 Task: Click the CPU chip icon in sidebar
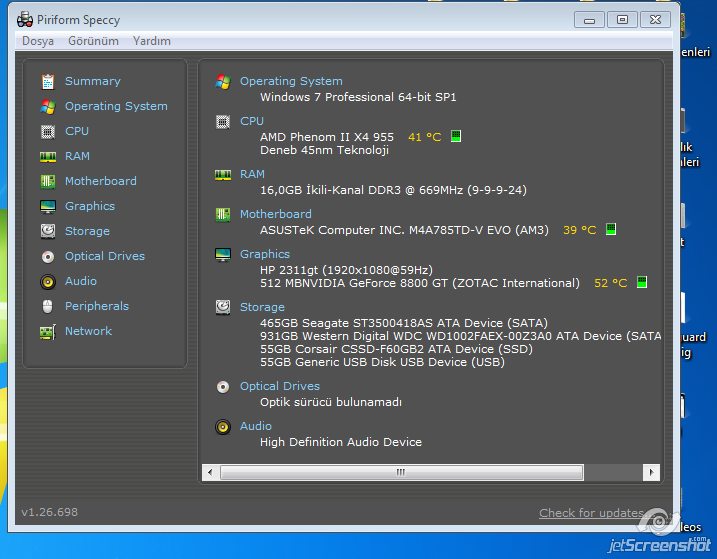pyautogui.click(x=48, y=132)
